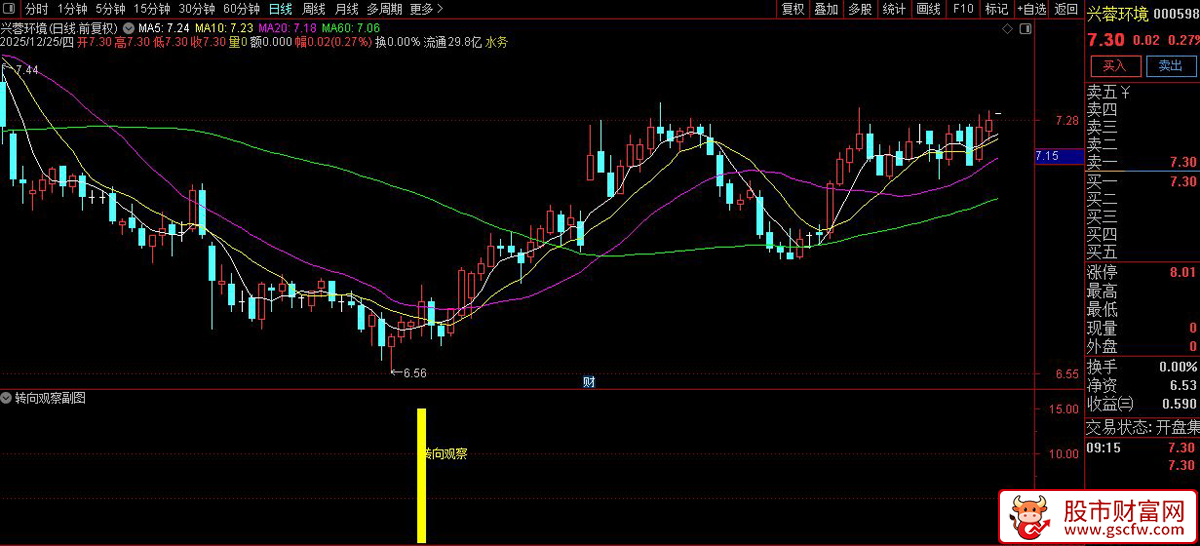The width and height of the screenshot is (1200, 546).
Task: Click the 7.44 high price label
Action: coord(26,70)
